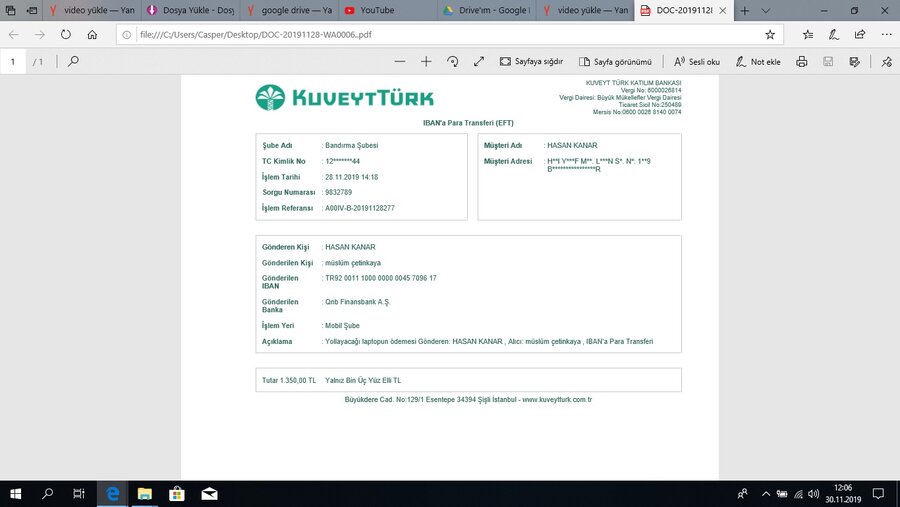Close the DOC-20191128 PDF tab
900x507 pixels.
pos(723,10)
